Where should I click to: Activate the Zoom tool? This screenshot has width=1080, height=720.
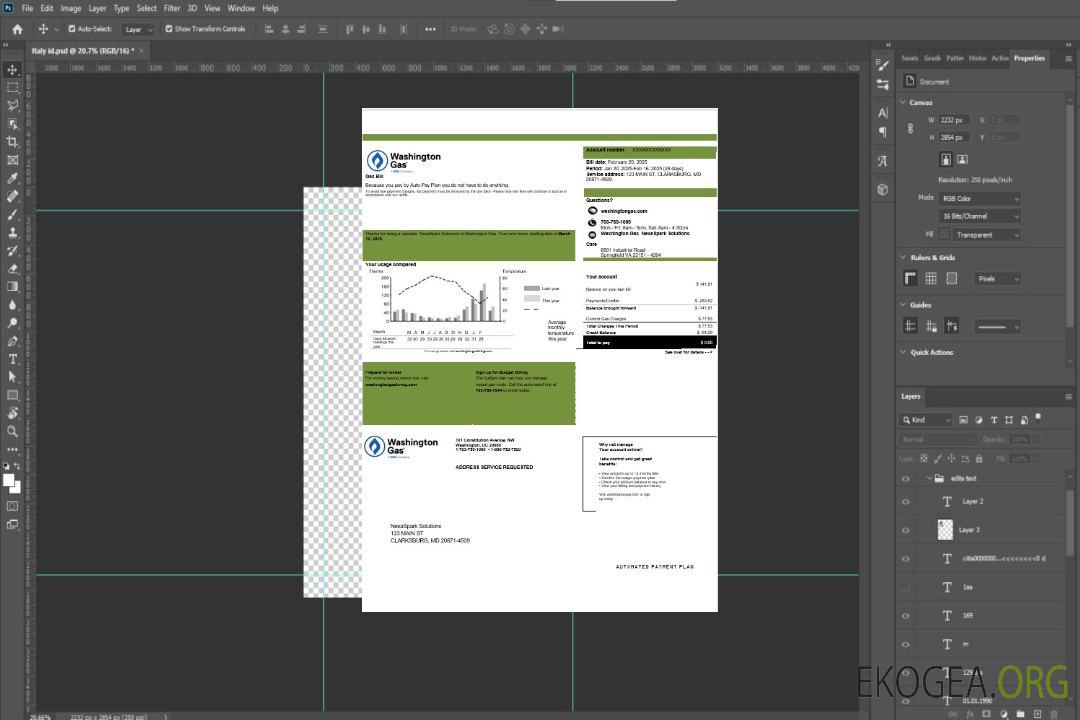coord(12,431)
